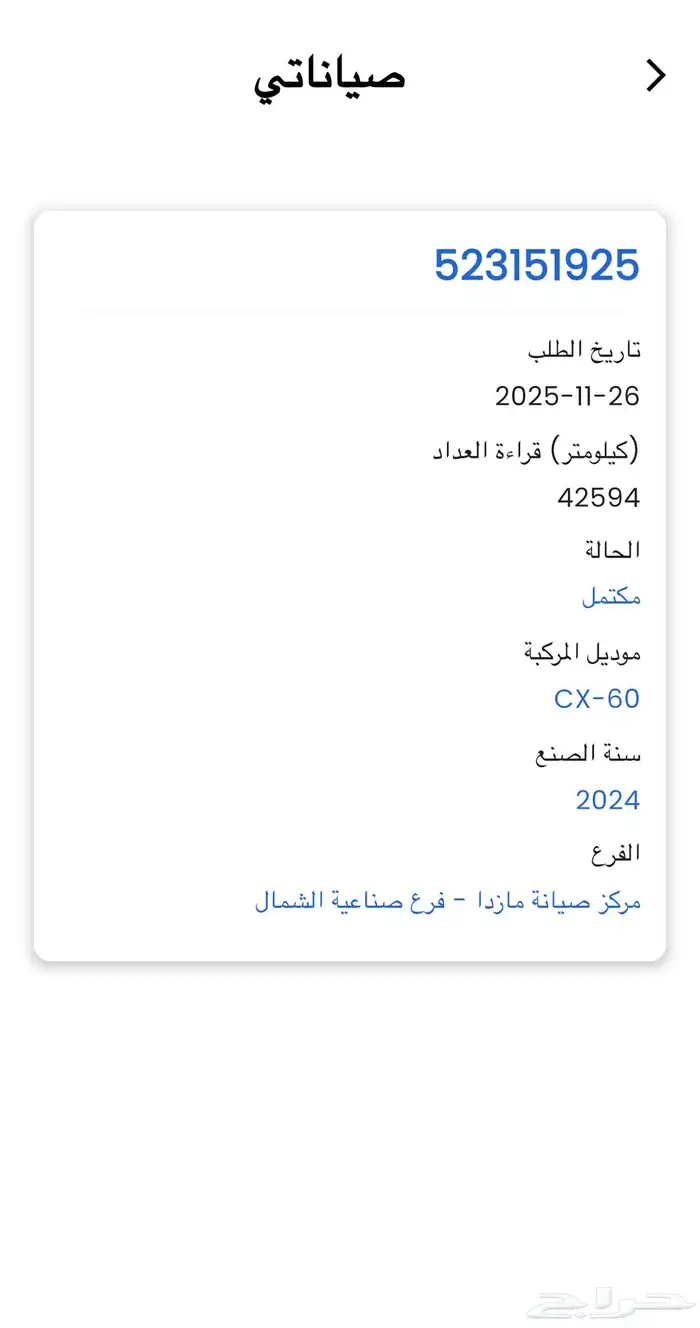This screenshot has height=1328, width=700.
Task: Tap the back chevron at top right
Action: pyautogui.click(x=657, y=75)
